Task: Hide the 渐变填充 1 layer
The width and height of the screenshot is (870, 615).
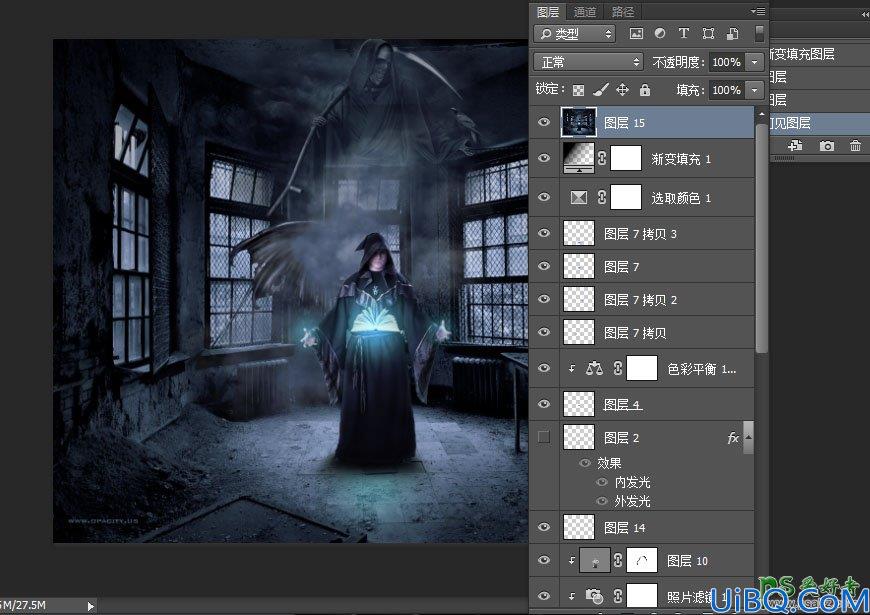Action: pos(544,158)
